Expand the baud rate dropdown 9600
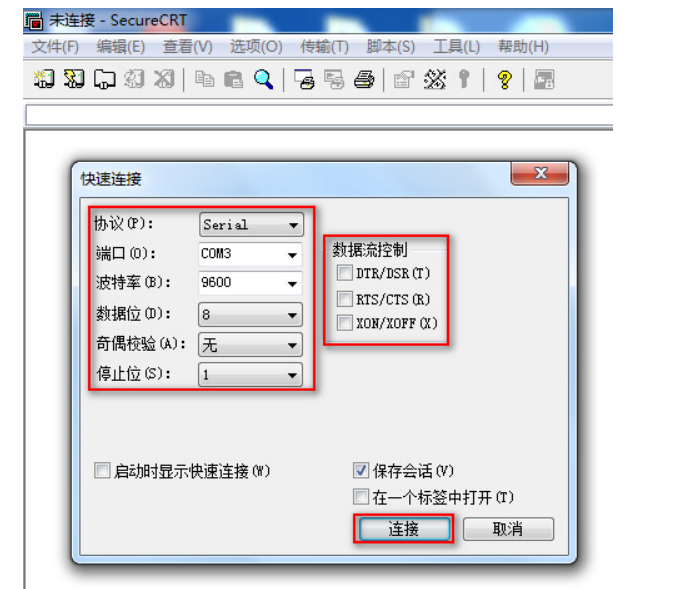 click(x=251, y=283)
